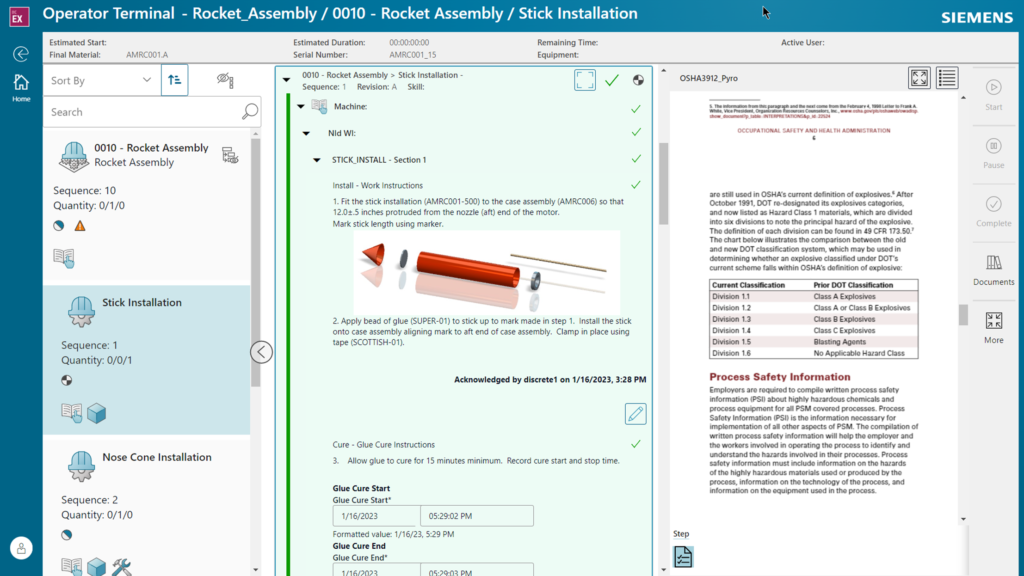Open the Home page
The image size is (1024, 576).
(21, 88)
